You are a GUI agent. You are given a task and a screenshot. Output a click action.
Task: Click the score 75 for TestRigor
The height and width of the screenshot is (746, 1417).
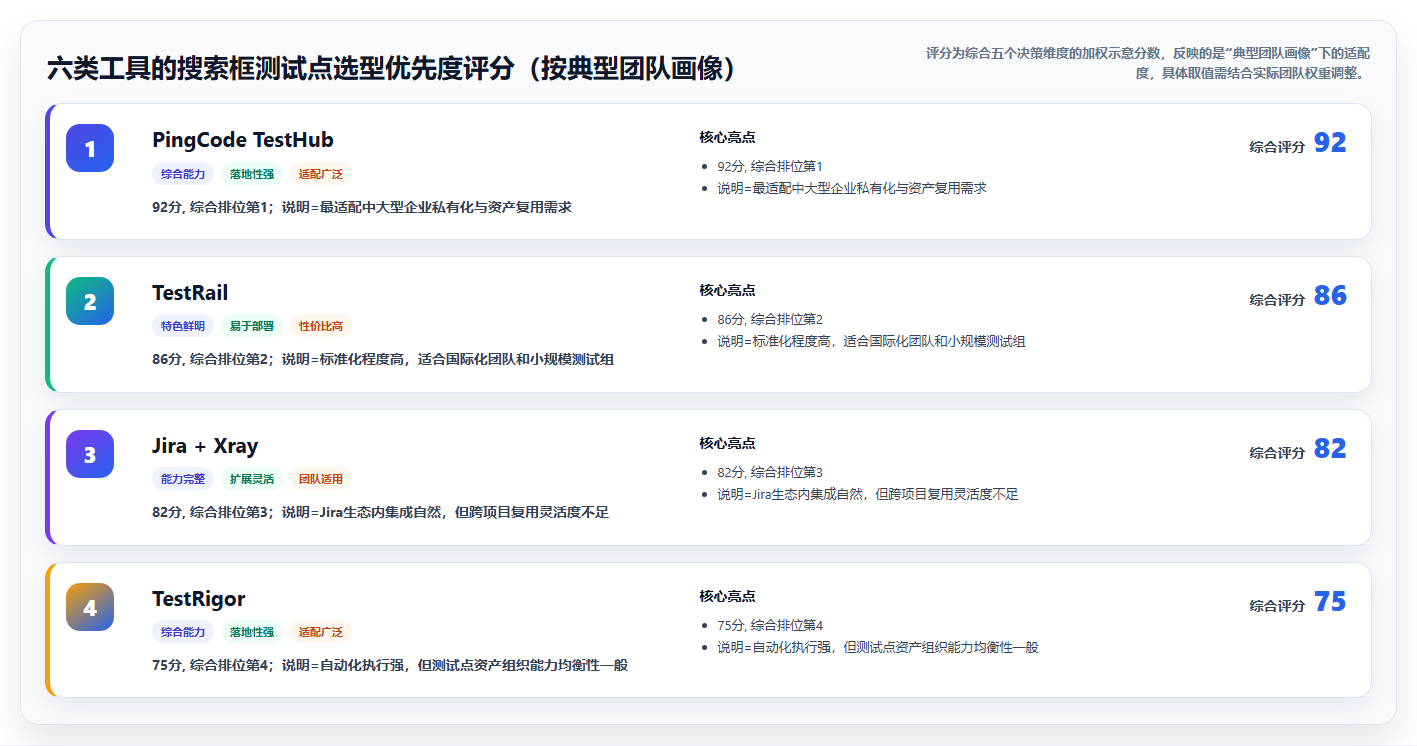[x=1330, y=602]
